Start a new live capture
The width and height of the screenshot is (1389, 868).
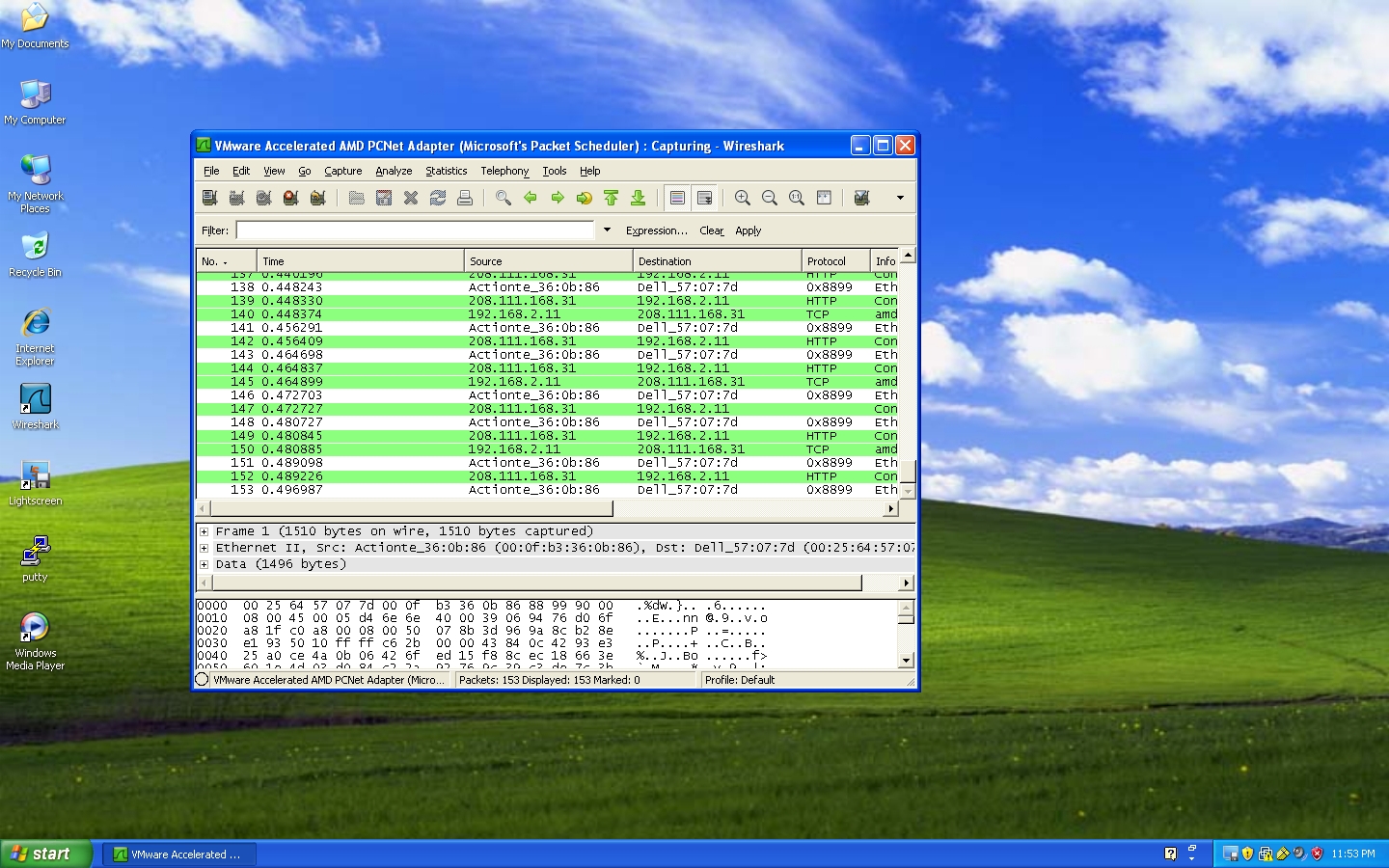(263, 198)
